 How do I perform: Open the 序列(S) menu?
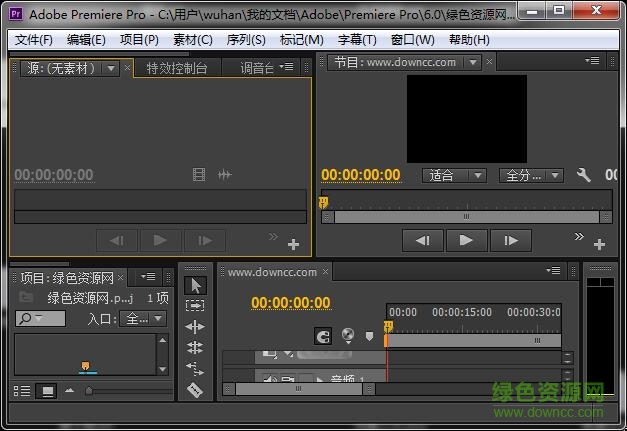pos(245,40)
